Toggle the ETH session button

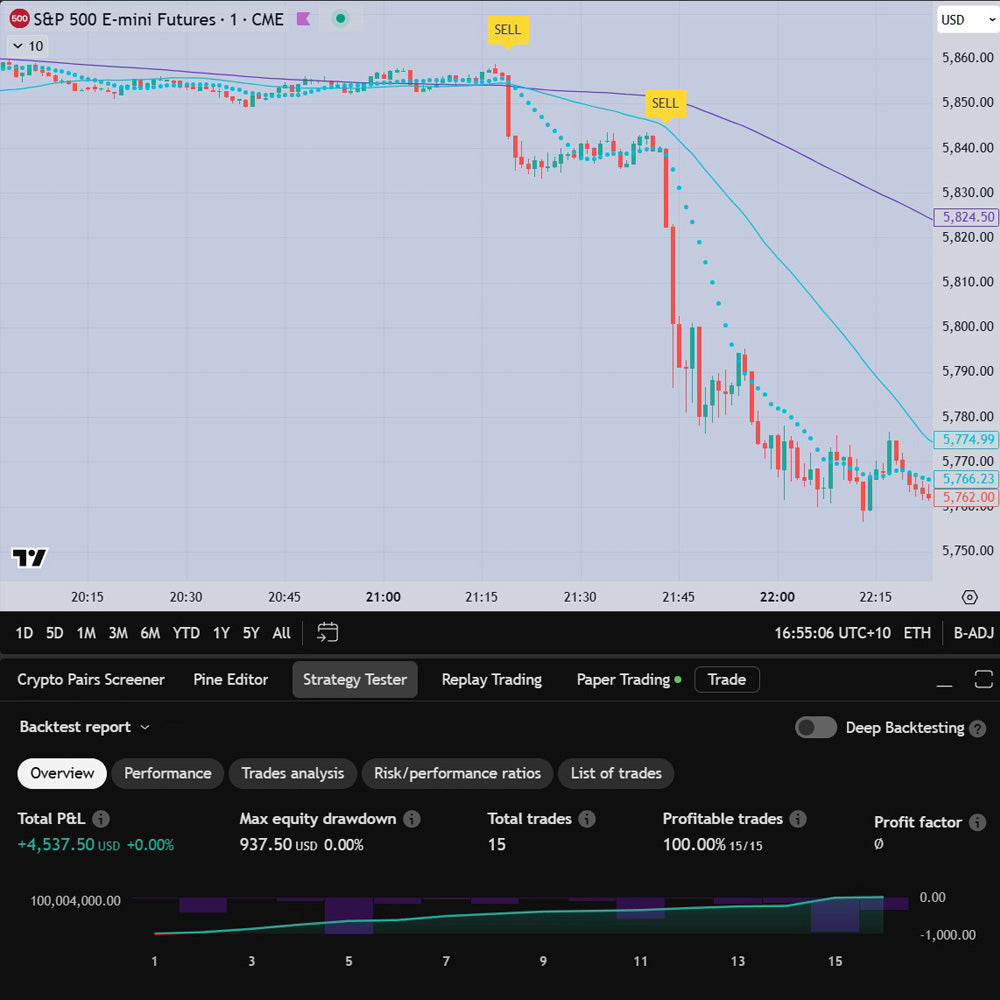click(x=917, y=633)
